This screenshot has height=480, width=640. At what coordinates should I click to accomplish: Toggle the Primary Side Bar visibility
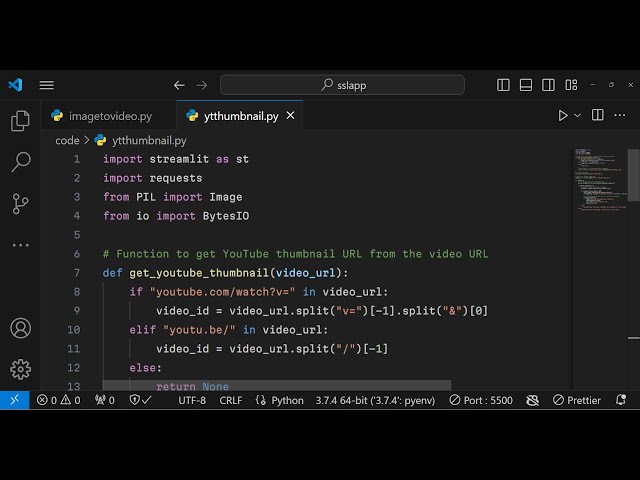pyautogui.click(x=504, y=85)
